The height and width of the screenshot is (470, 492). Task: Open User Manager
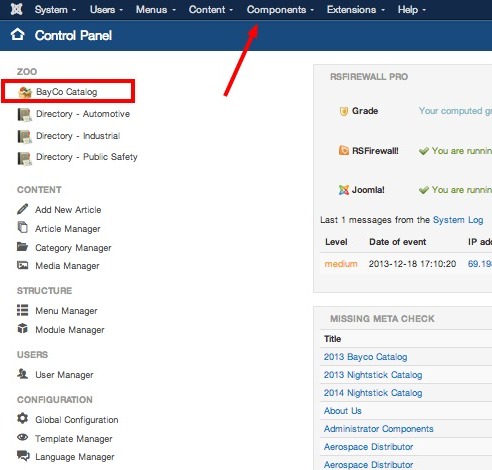64,375
